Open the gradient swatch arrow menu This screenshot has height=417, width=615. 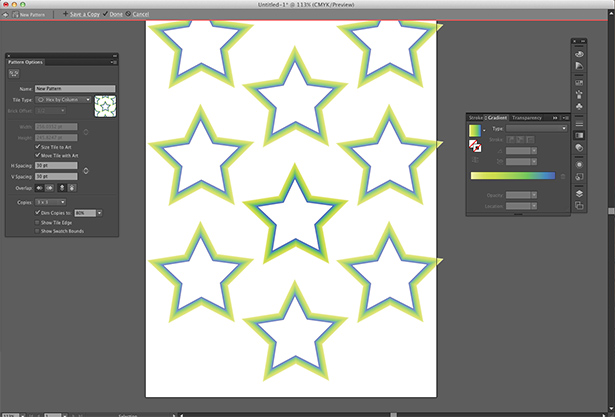pyautogui.click(x=484, y=130)
